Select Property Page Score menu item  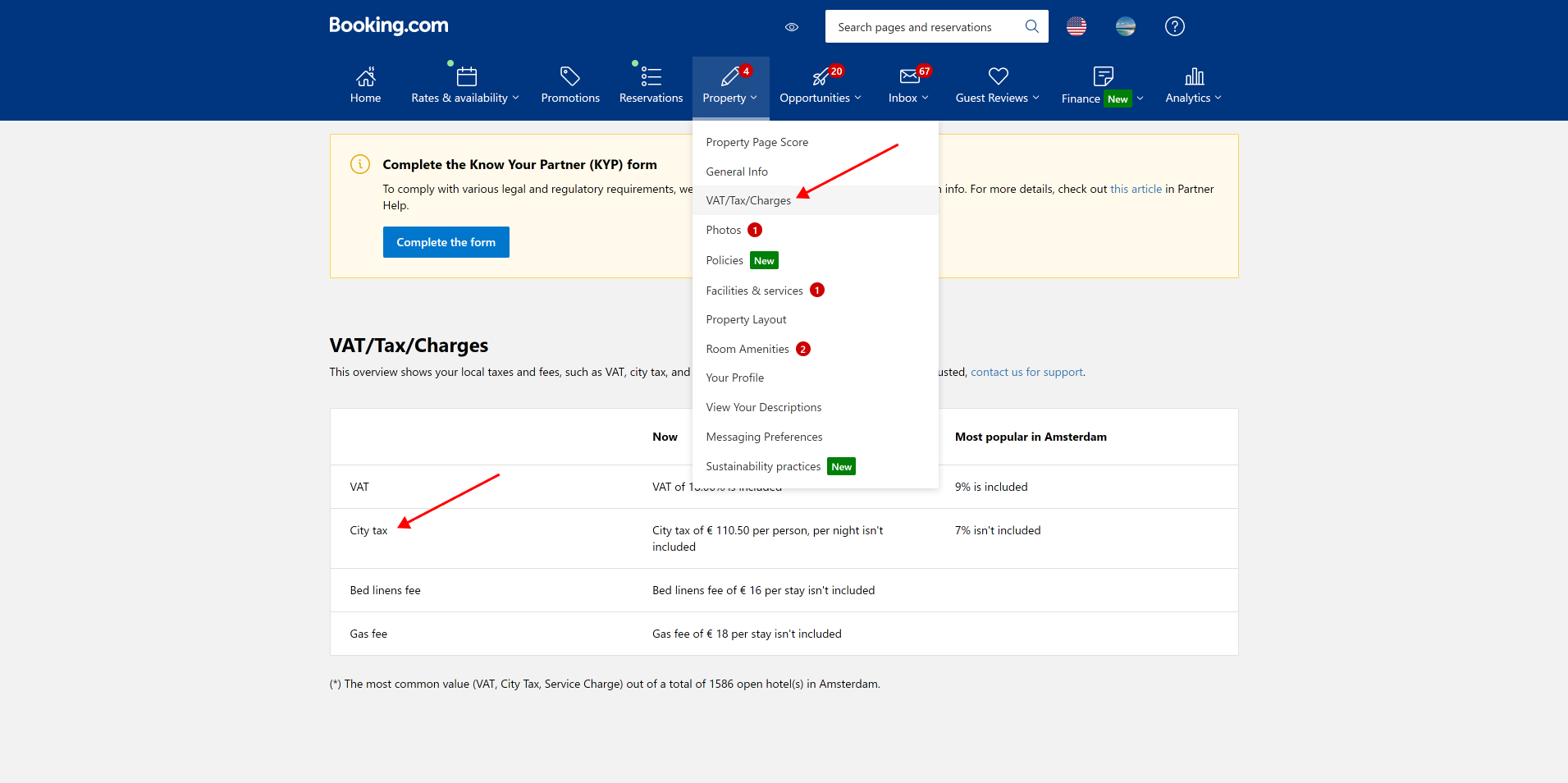point(816,142)
